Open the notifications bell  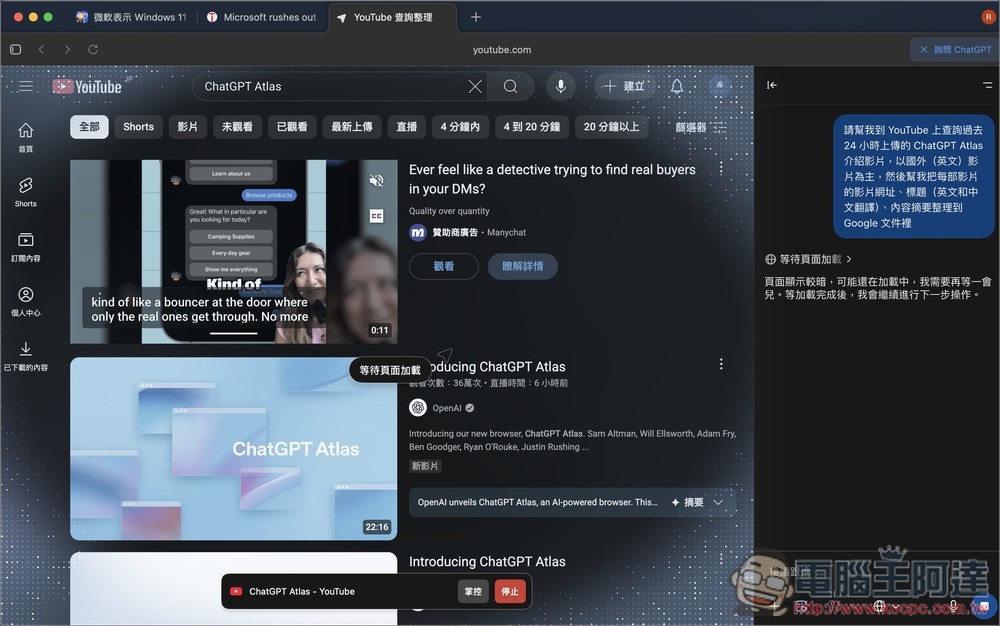(x=677, y=87)
